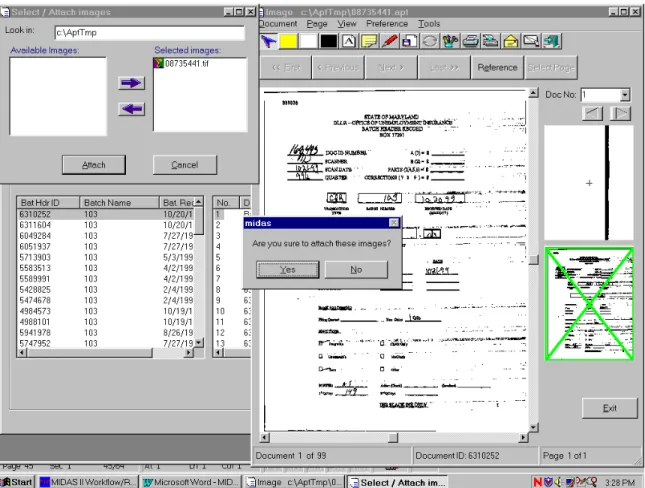This screenshot has height=488, width=645.
Task: Pick the white color swatch
Action: (x=309, y=41)
